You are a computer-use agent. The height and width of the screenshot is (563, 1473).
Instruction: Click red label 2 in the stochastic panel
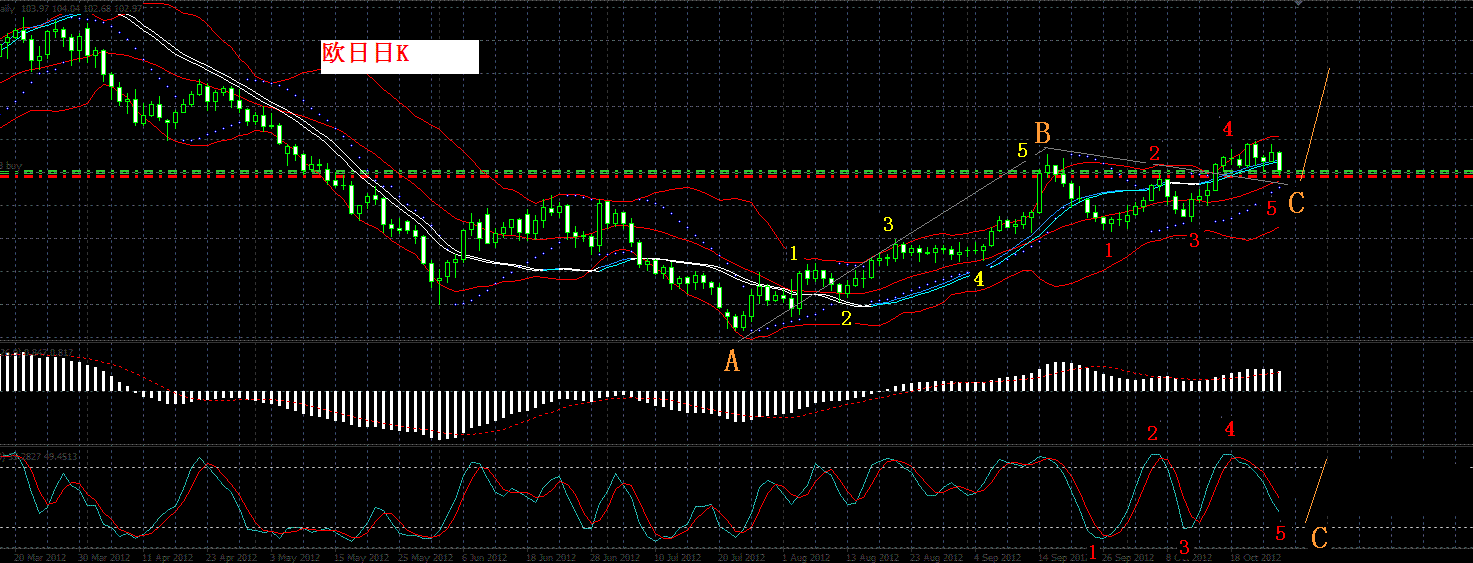pyautogui.click(x=1152, y=433)
